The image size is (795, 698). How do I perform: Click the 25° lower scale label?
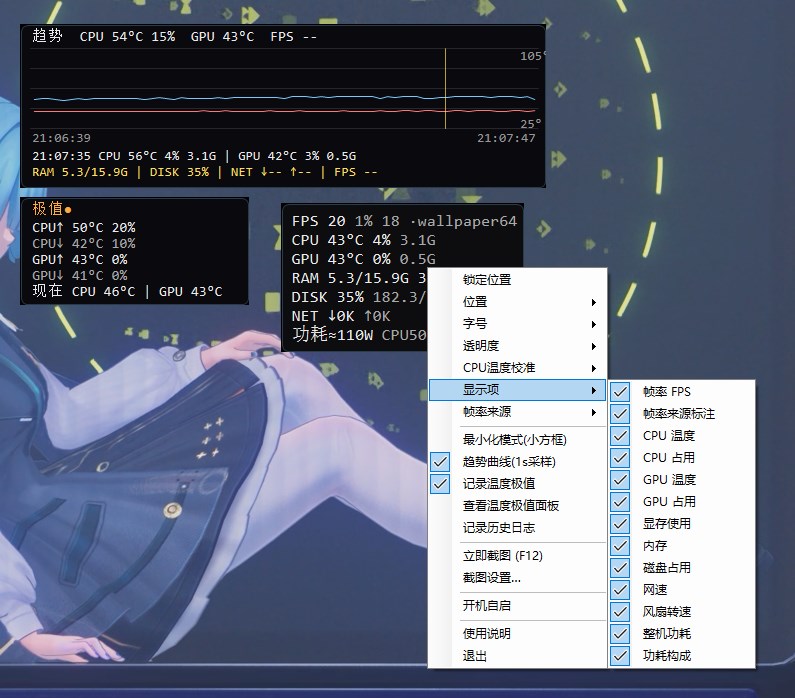pos(531,124)
